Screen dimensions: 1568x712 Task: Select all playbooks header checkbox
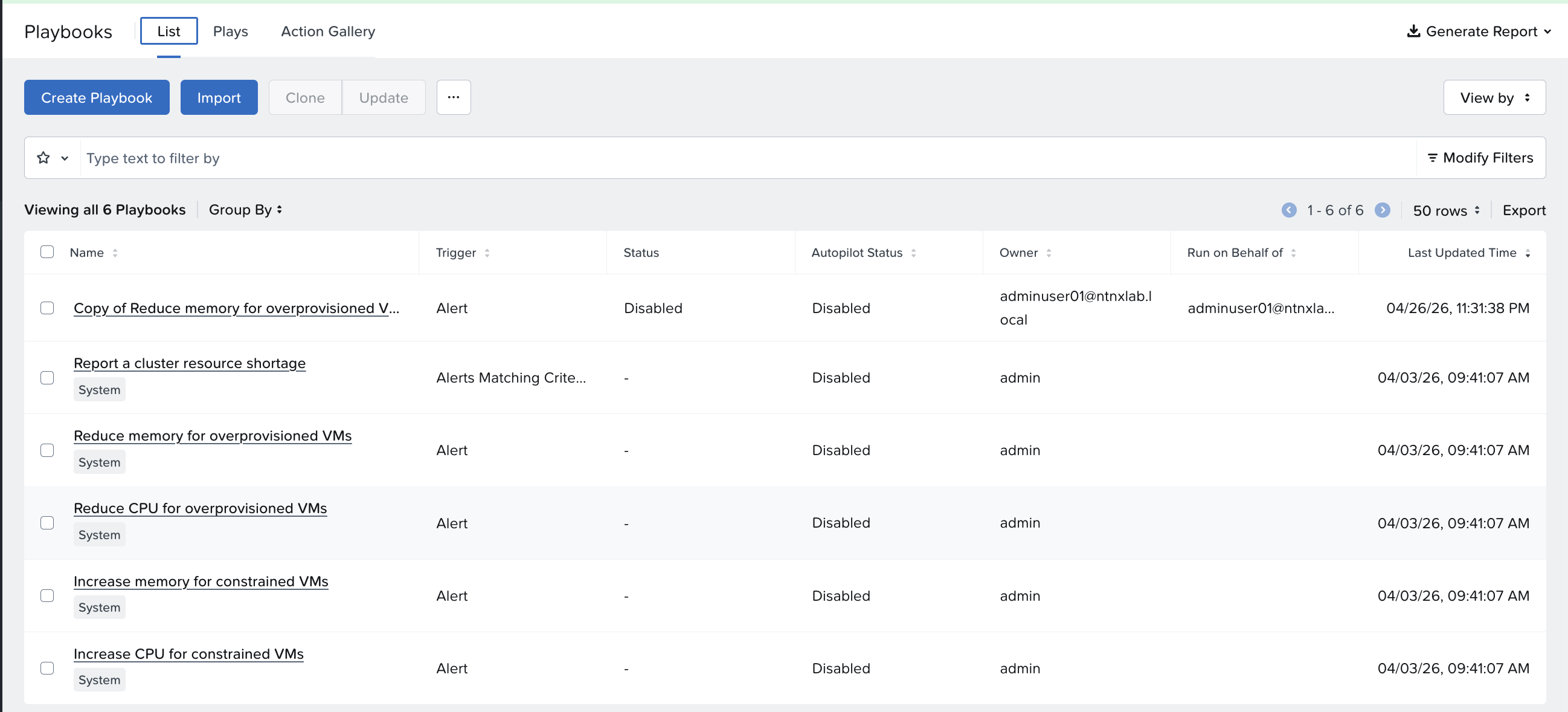click(47, 252)
